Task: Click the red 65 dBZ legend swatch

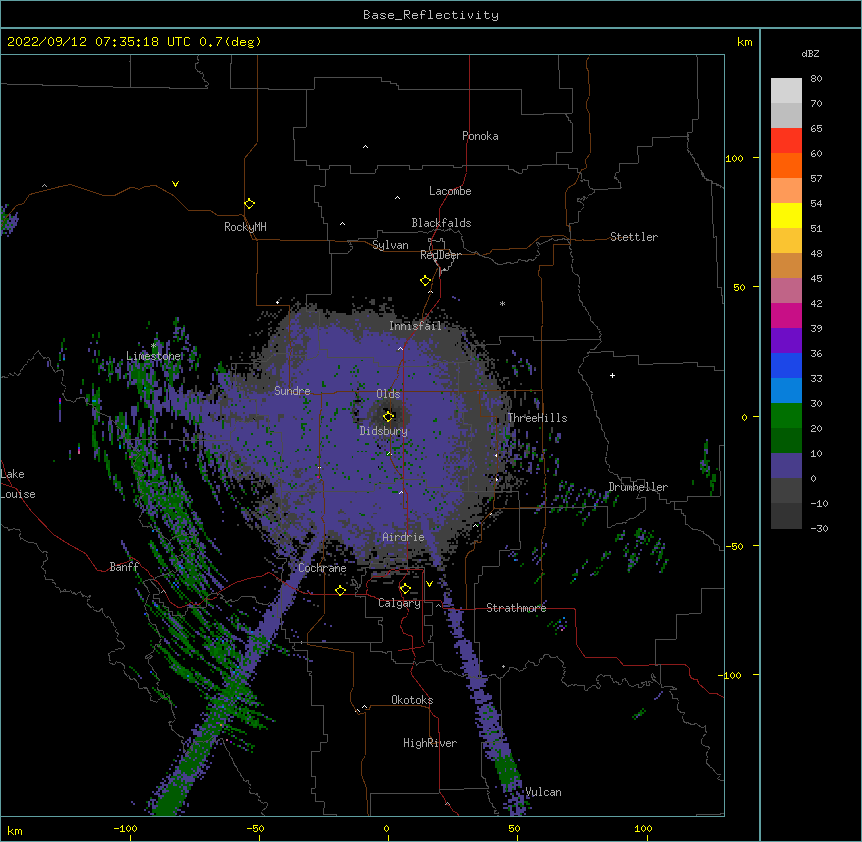Action: pos(786,141)
